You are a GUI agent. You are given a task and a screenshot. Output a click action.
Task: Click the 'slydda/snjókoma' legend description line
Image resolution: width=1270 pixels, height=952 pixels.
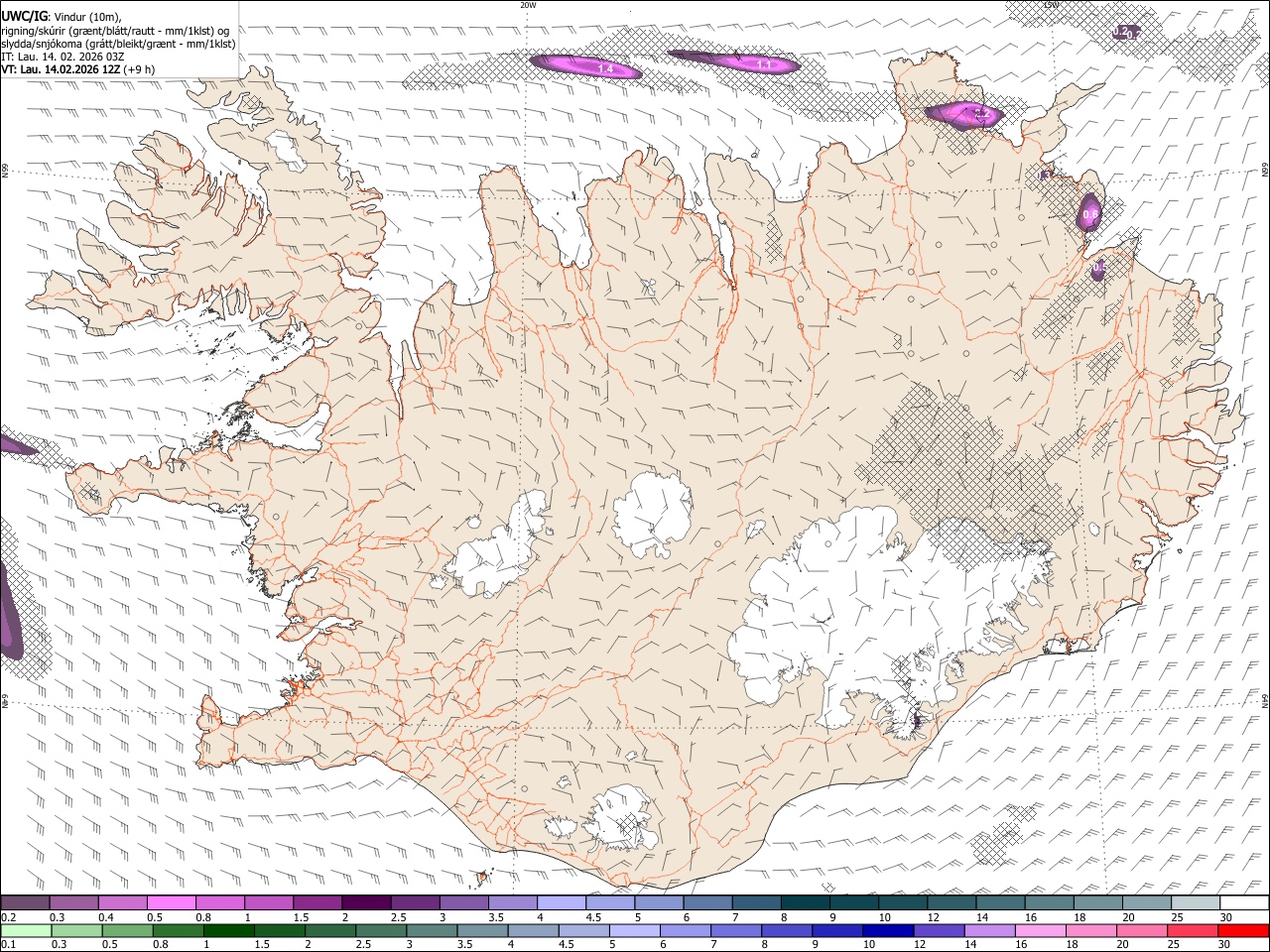(118, 44)
